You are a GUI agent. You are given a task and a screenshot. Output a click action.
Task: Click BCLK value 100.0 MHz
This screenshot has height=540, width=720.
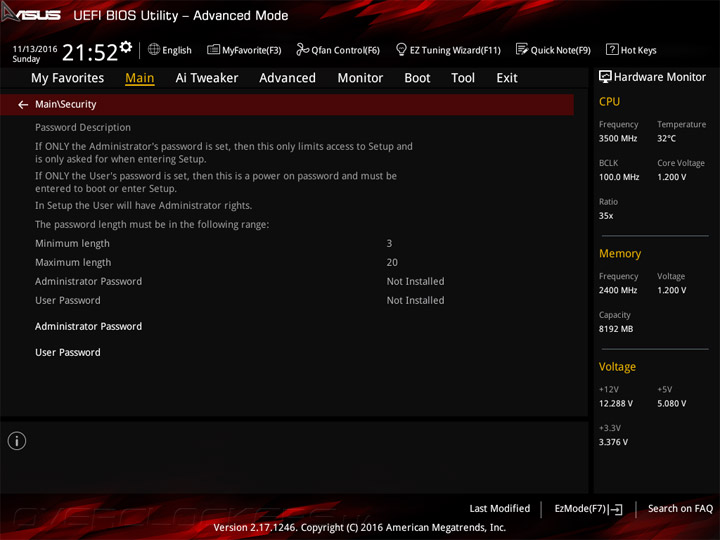(x=619, y=177)
